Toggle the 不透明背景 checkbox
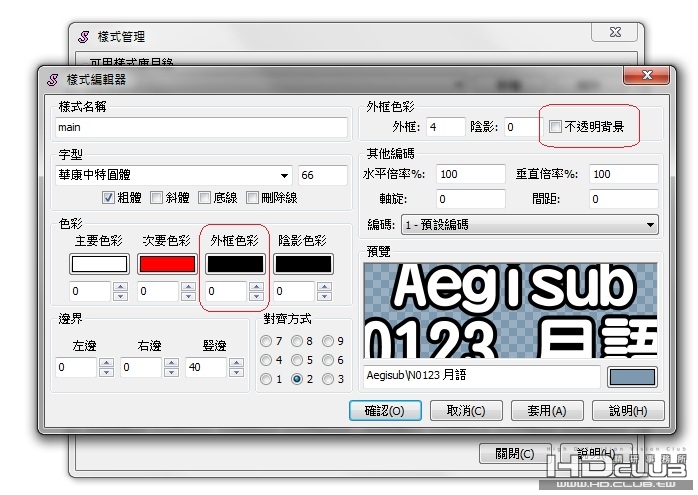Image resolution: width=698 pixels, height=495 pixels. pyautogui.click(x=555, y=126)
